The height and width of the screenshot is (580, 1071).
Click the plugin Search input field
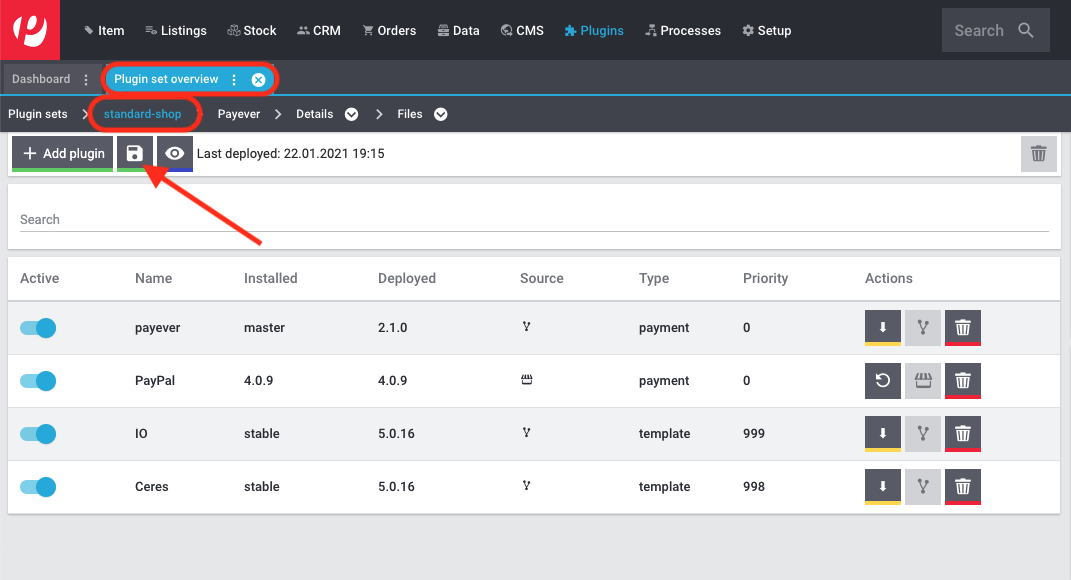click(x=534, y=219)
